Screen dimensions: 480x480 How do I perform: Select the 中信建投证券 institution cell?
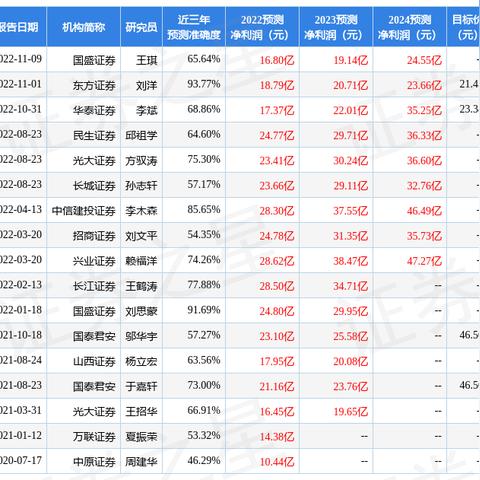click(84, 211)
